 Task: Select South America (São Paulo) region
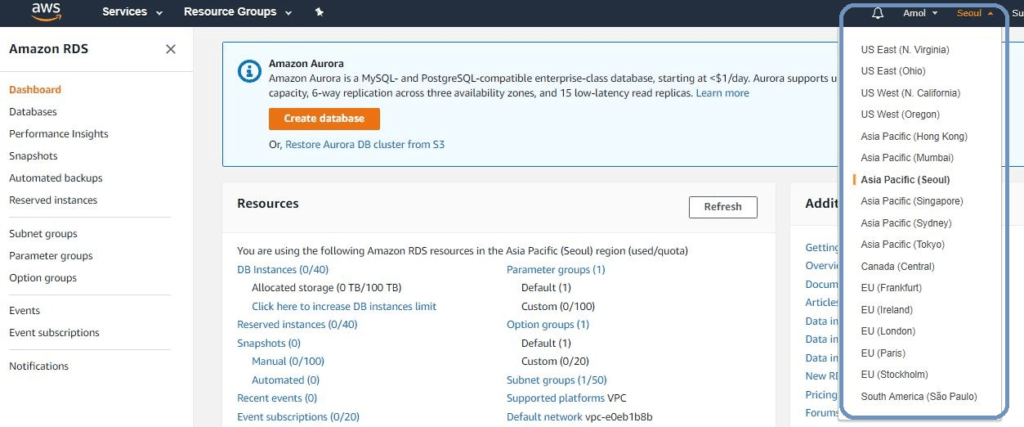(919, 397)
